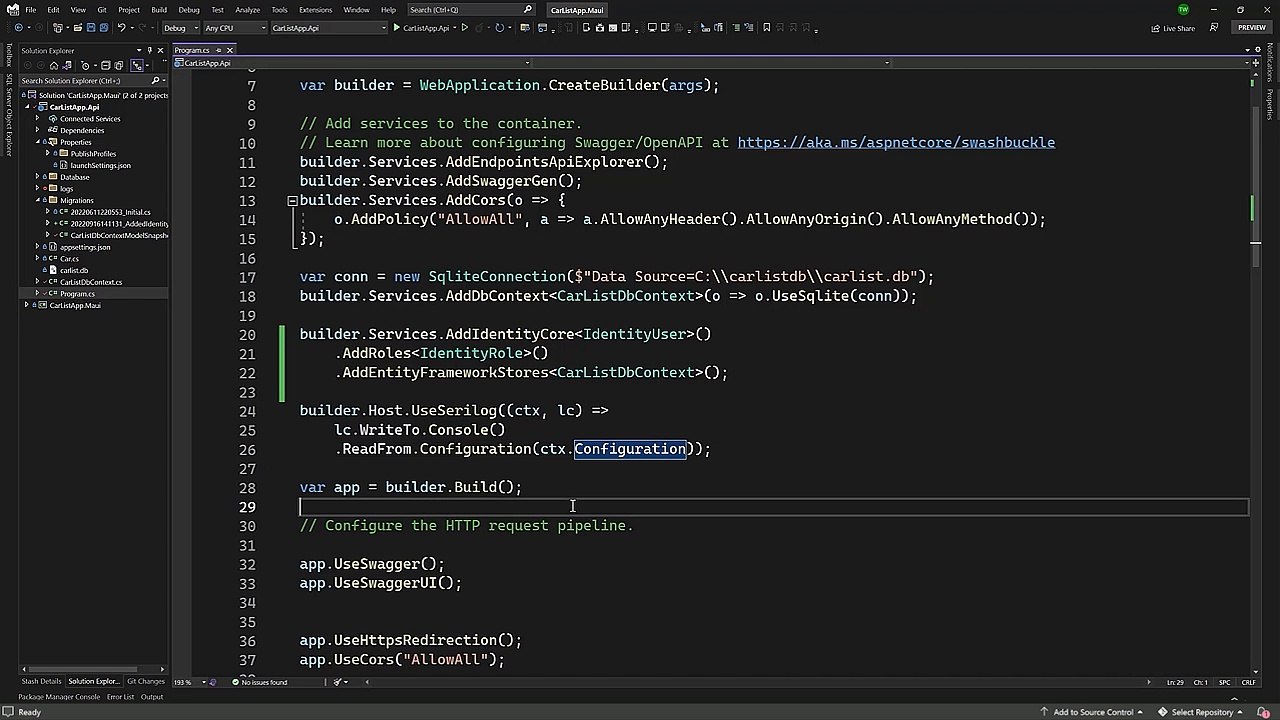Click Start Without Debugging outline play icon

464,28
